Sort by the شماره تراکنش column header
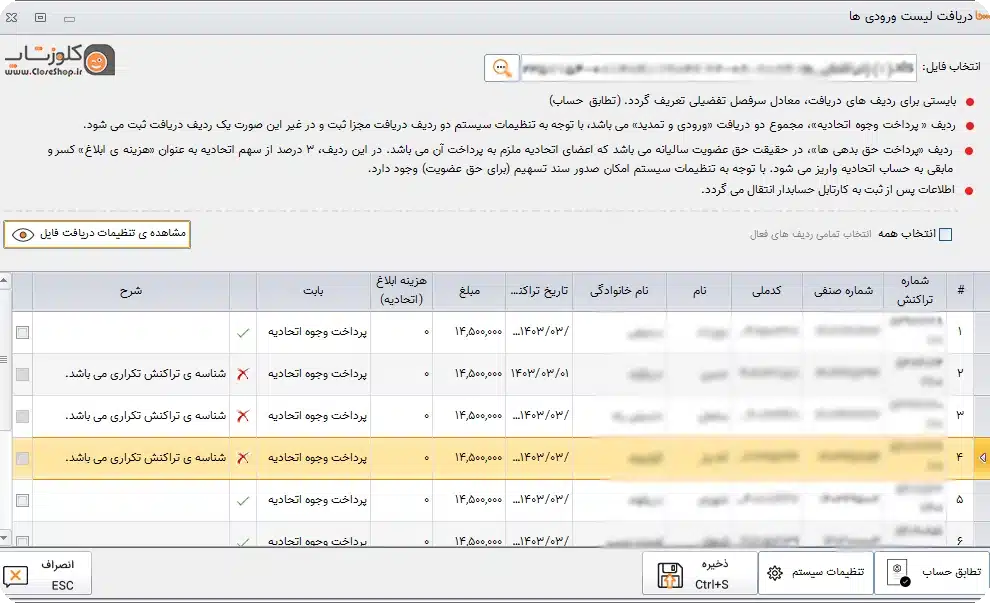 pos(915,290)
